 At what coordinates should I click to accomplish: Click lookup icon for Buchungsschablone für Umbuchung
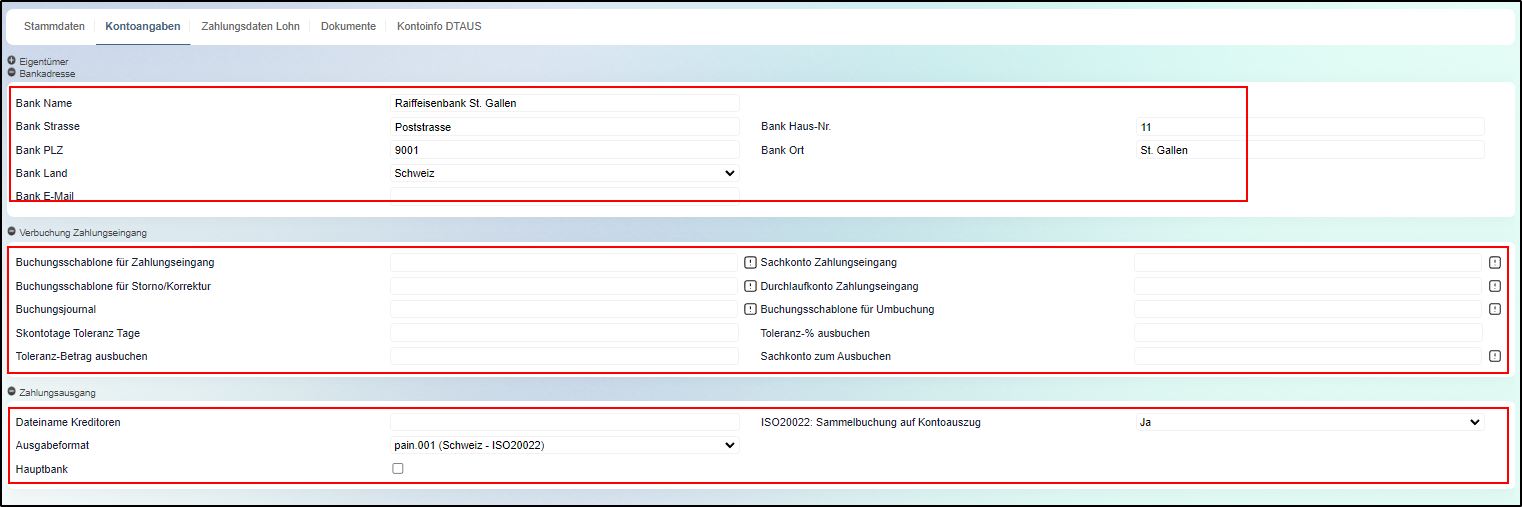point(1495,309)
